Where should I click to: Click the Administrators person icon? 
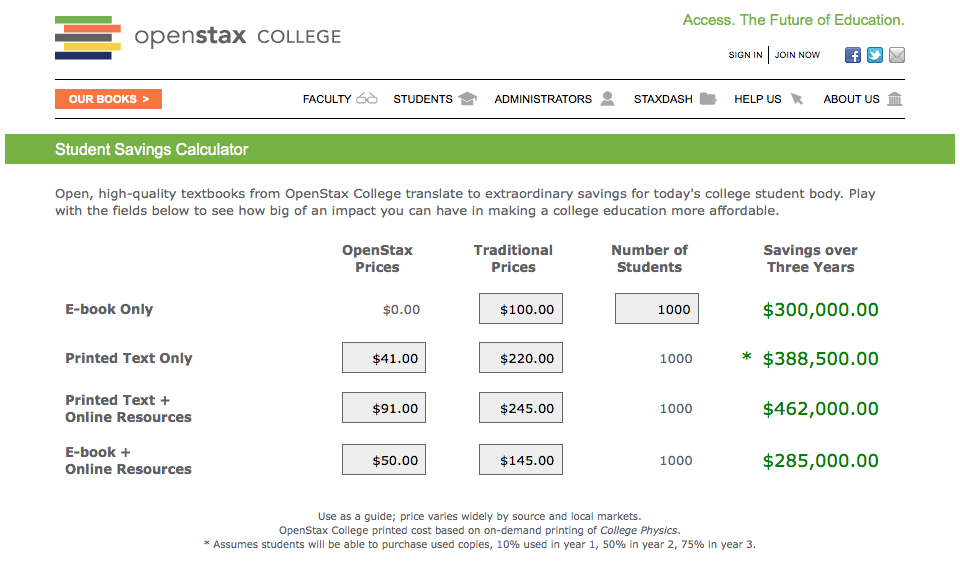click(x=607, y=99)
